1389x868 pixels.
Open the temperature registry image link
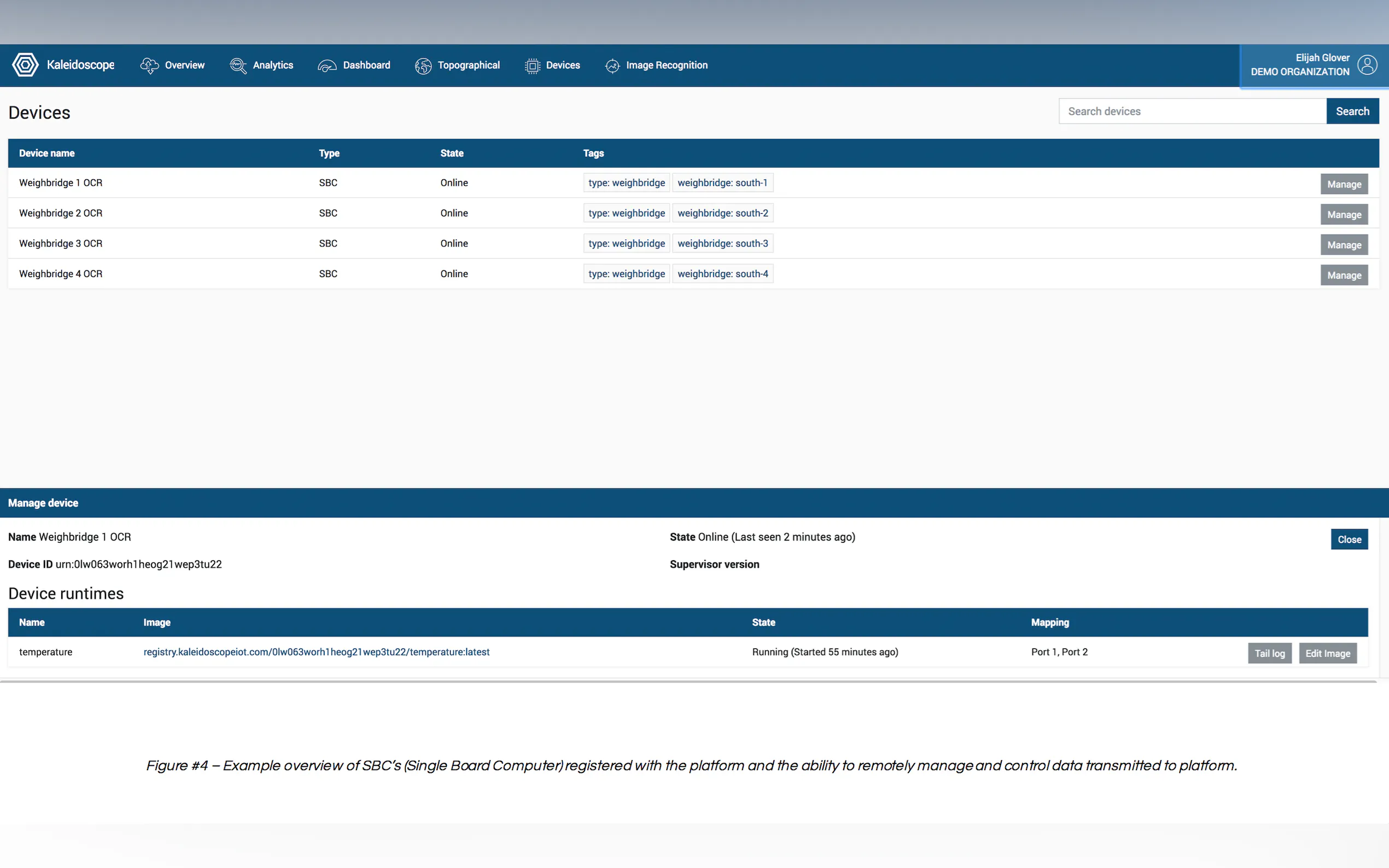(317, 652)
